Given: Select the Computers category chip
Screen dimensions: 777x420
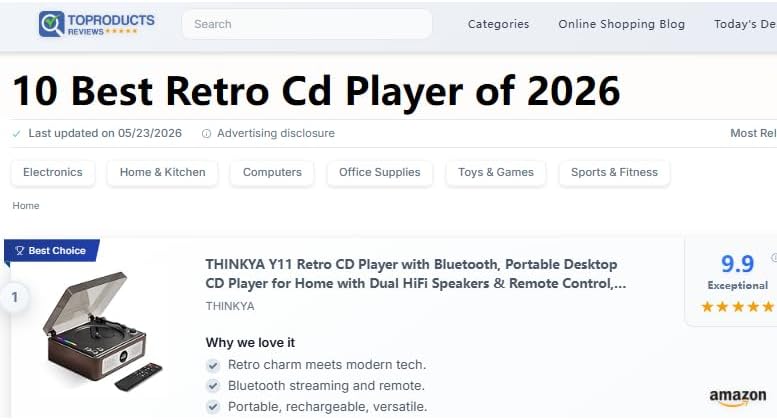Looking at the screenshot, I should (272, 172).
